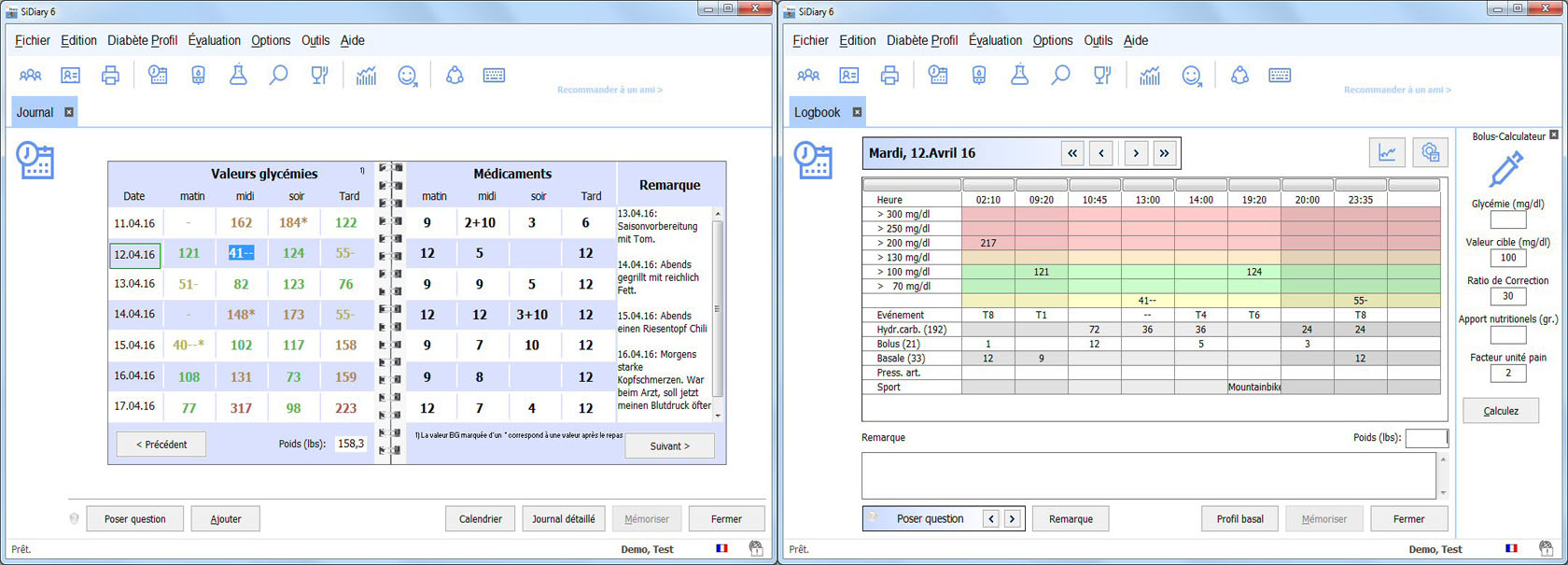Viewport: 1568px width, 565px height.
Task: Click the laboratory flask icon in Logbook toolbar
Action: (1019, 76)
